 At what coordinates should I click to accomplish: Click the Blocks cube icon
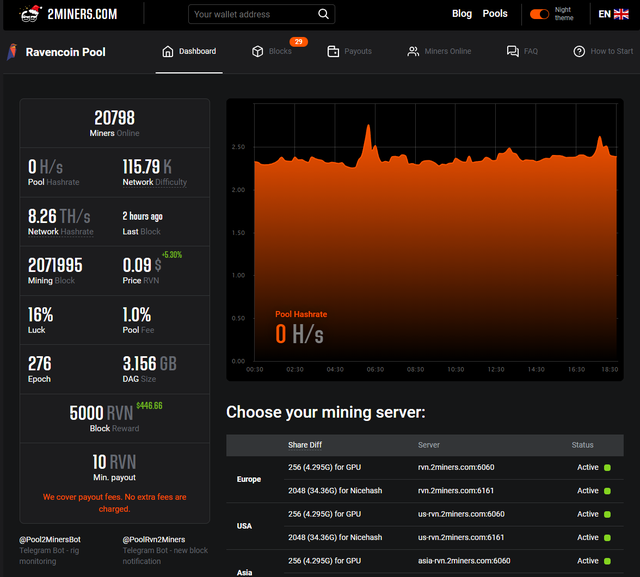pyautogui.click(x=258, y=51)
